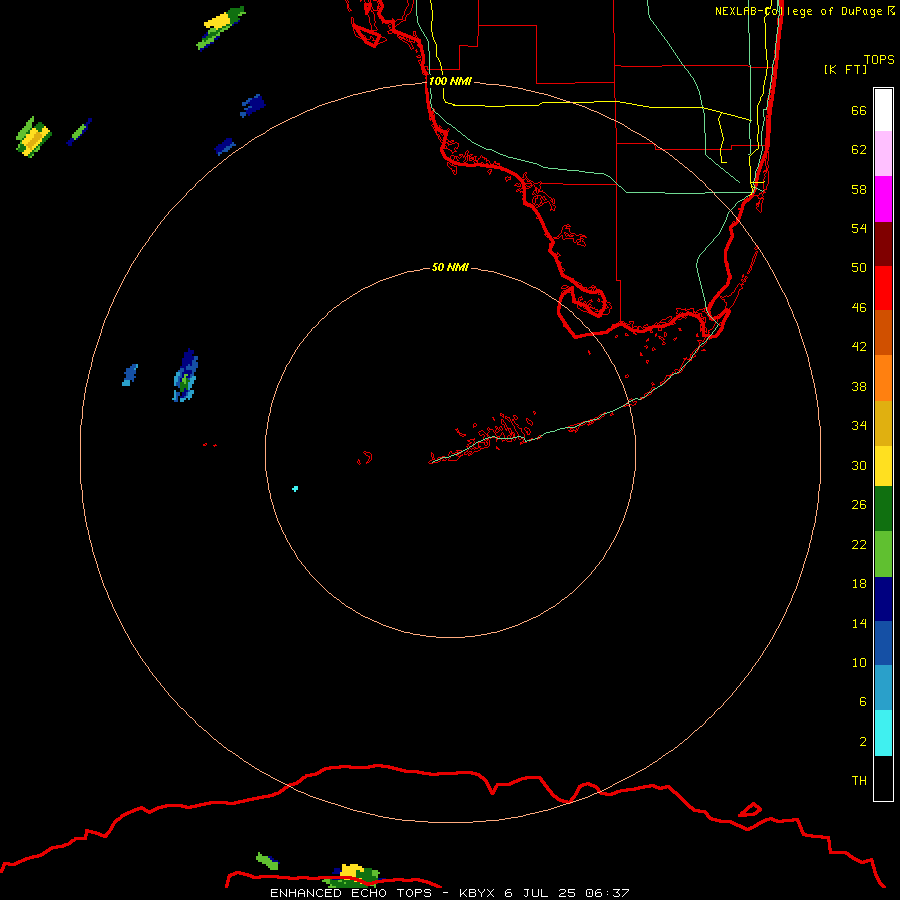Click the tiny cyan echo inside the 50 NMI ring
Image resolution: width=900 pixels, height=900 pixels.
[295, 488]
